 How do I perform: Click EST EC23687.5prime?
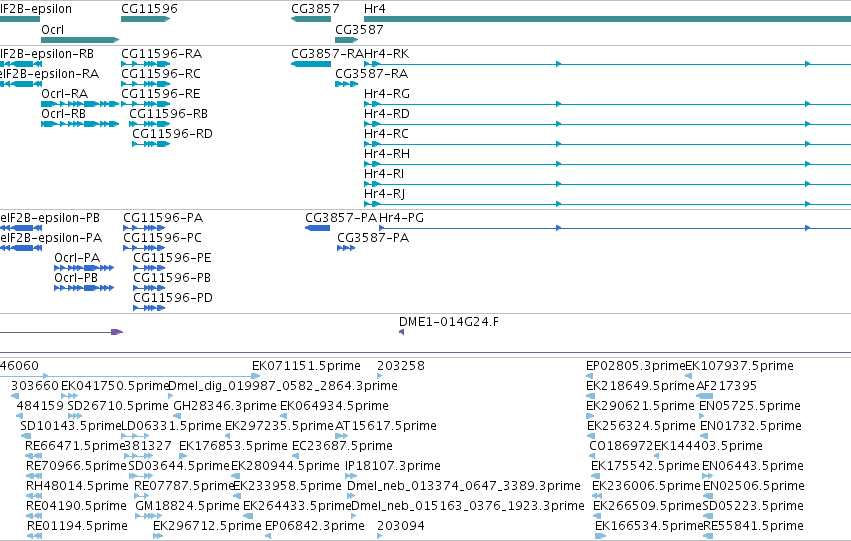(x=342, y=447)
